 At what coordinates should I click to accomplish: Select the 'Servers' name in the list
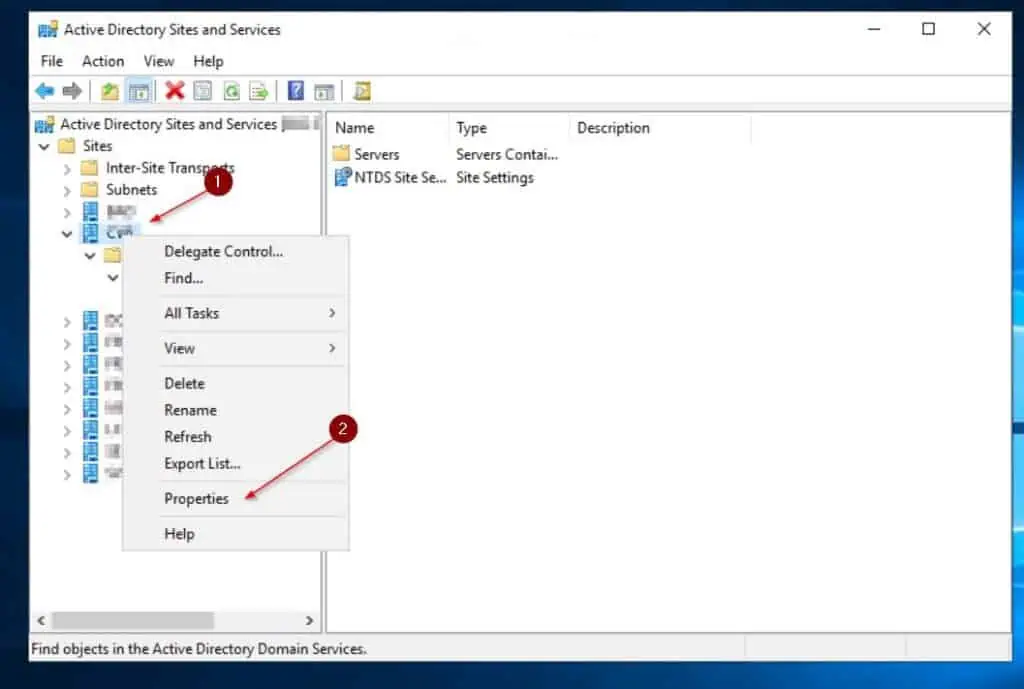click(x=377, y=155)
